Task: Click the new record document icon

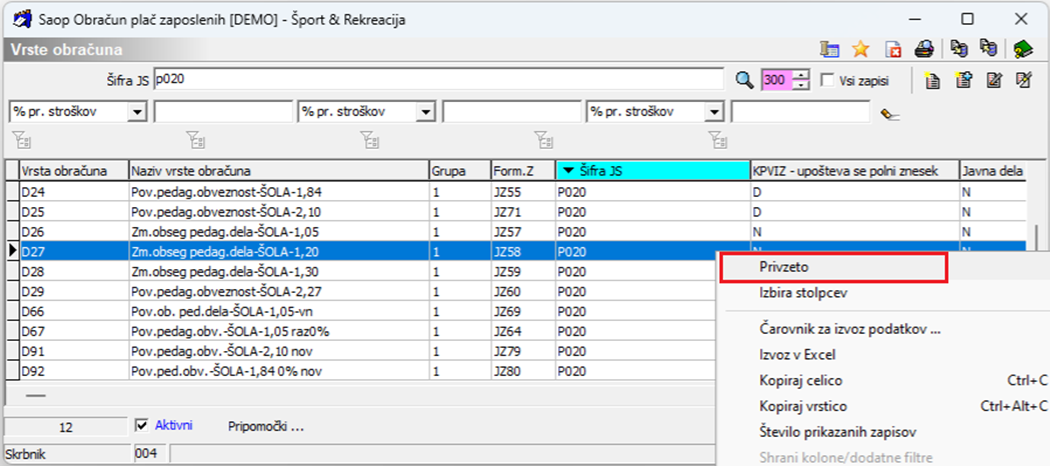Action: pos(931,80)
